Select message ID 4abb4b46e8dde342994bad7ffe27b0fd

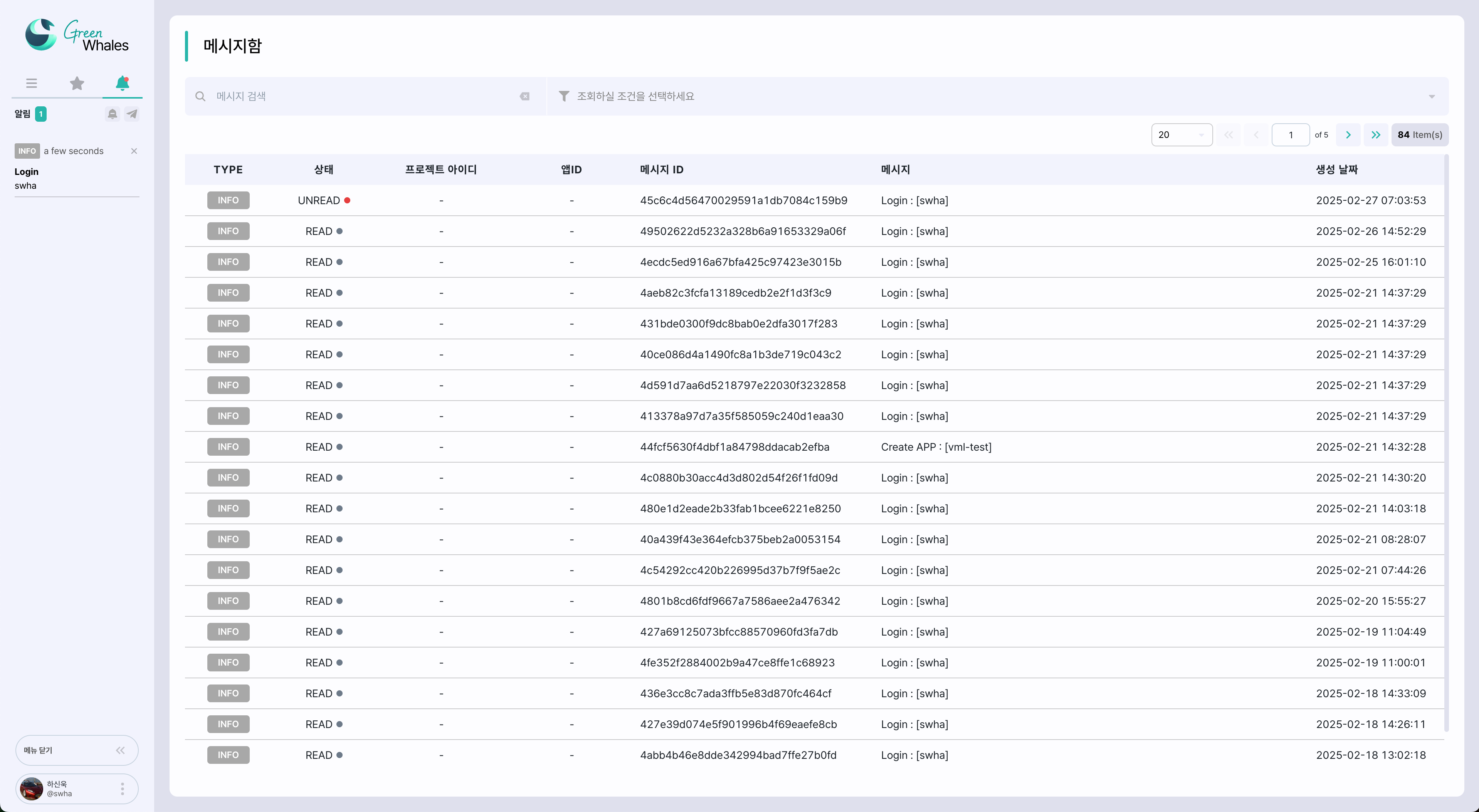[738, 755]
